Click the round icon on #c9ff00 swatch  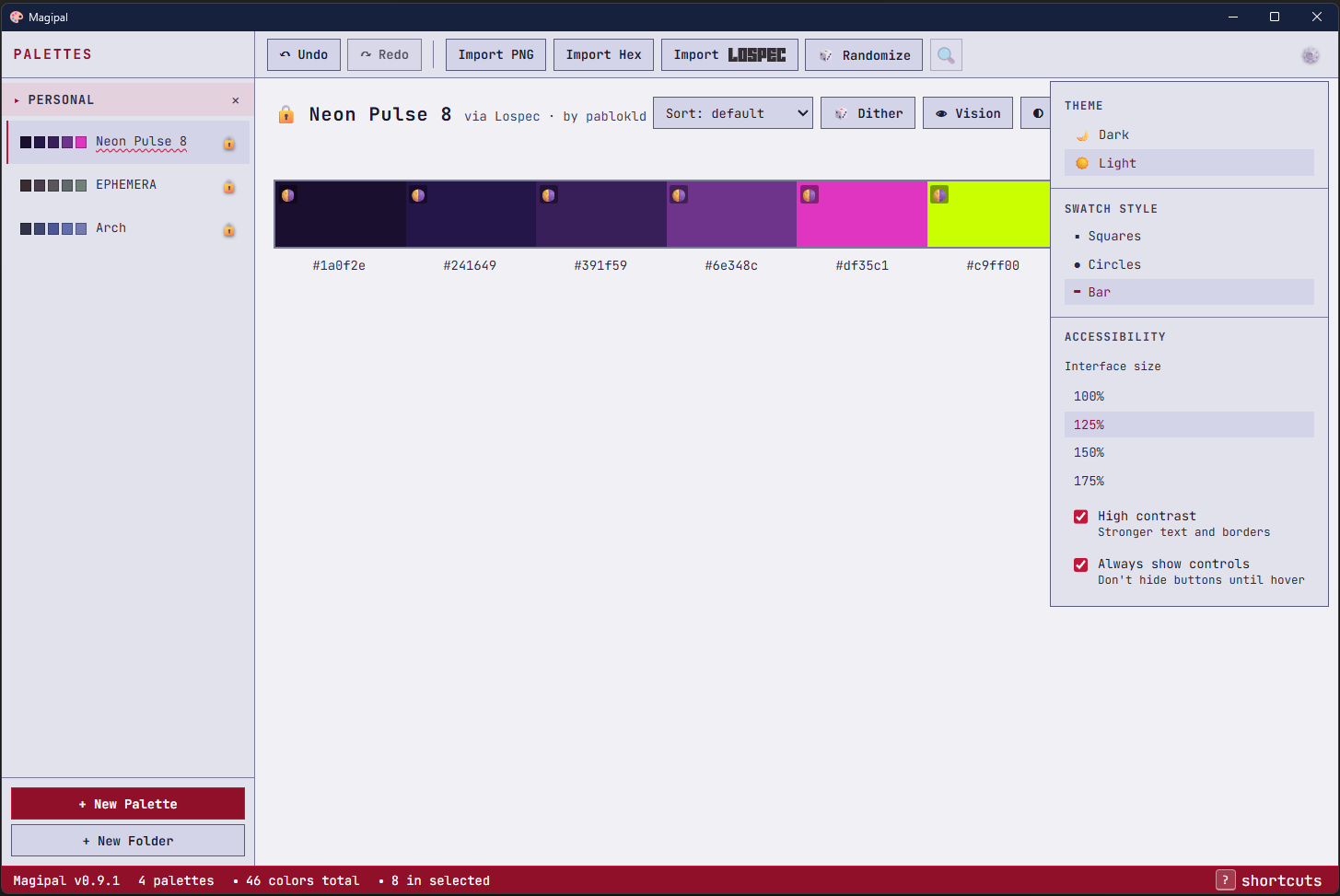tap(939, 195)
